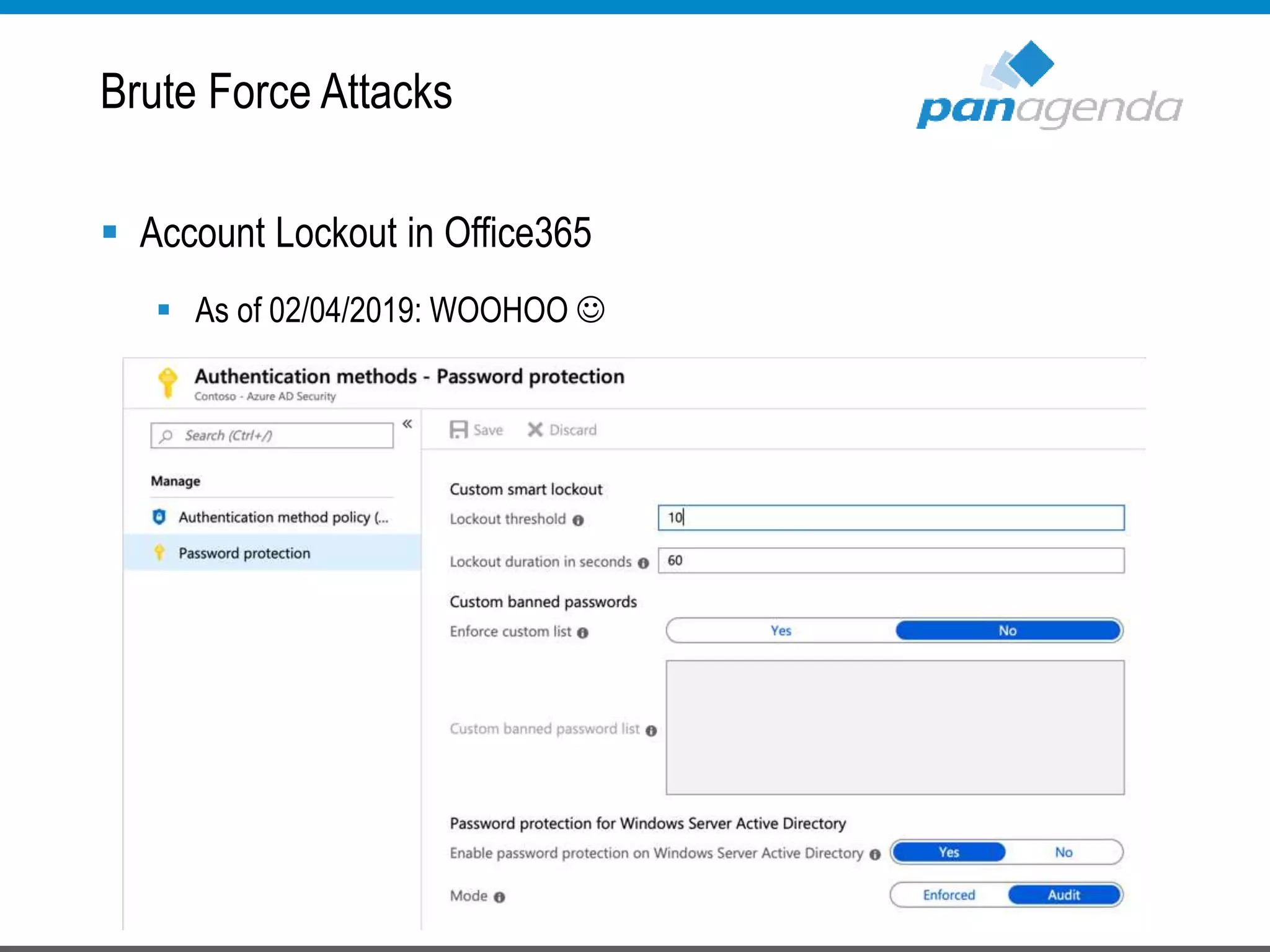
Task: Open Authentication method policy menu item
Action: pyautogui.click(x=272, y=517)
